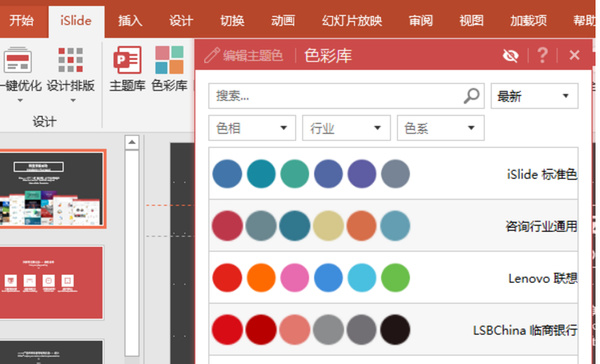
Task: Click the 编辑主题色 pencil icon
Action: tap(212, 55)
